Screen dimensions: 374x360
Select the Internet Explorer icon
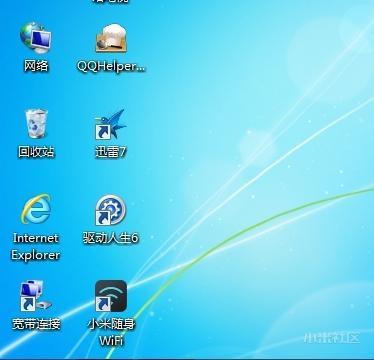(x=36, y=209)
